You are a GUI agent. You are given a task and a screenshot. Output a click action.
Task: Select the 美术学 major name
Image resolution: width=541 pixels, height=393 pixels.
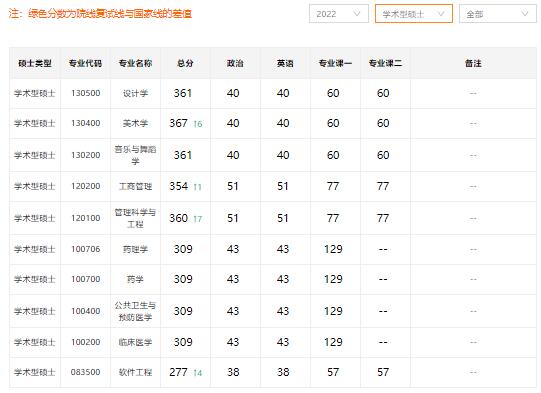tap(135, 123)
